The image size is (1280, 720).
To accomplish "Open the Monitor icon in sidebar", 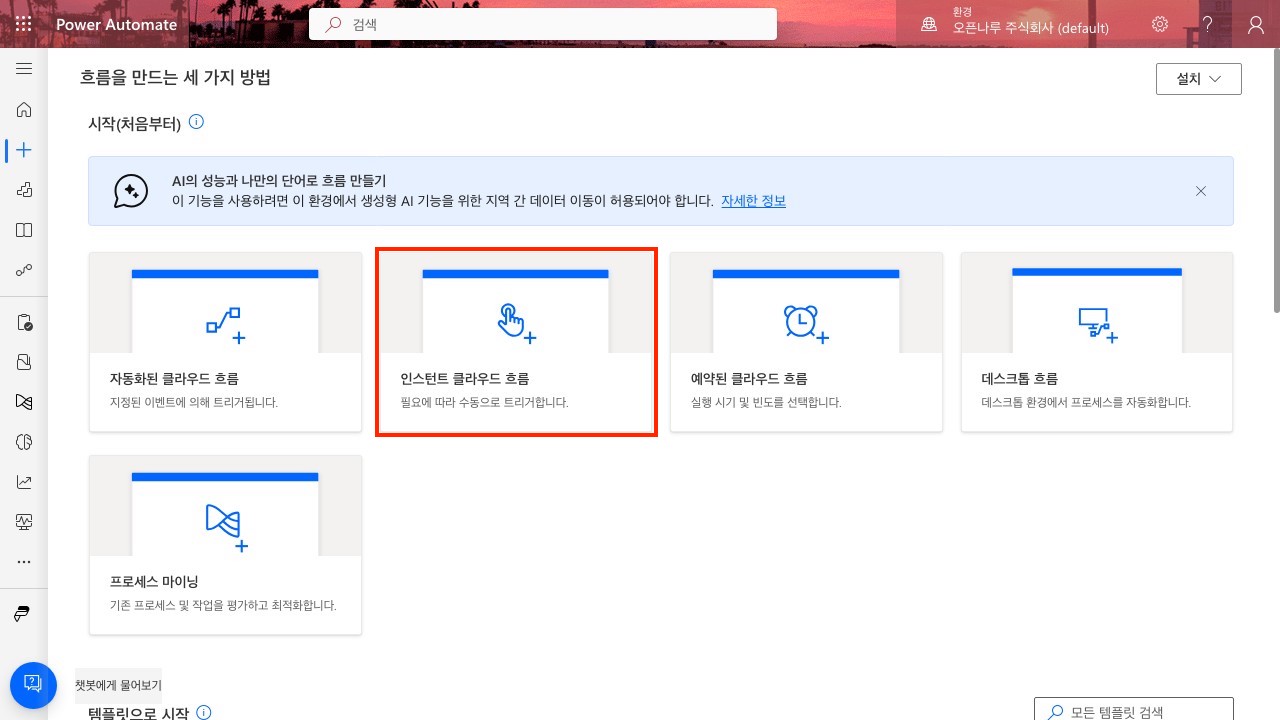I will point(24,522).
